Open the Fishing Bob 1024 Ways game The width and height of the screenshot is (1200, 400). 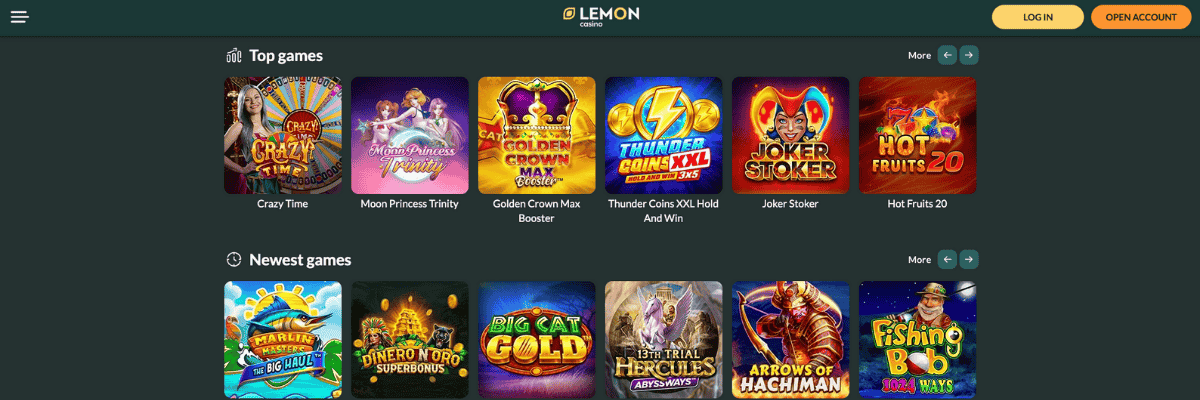pos(917,340)
